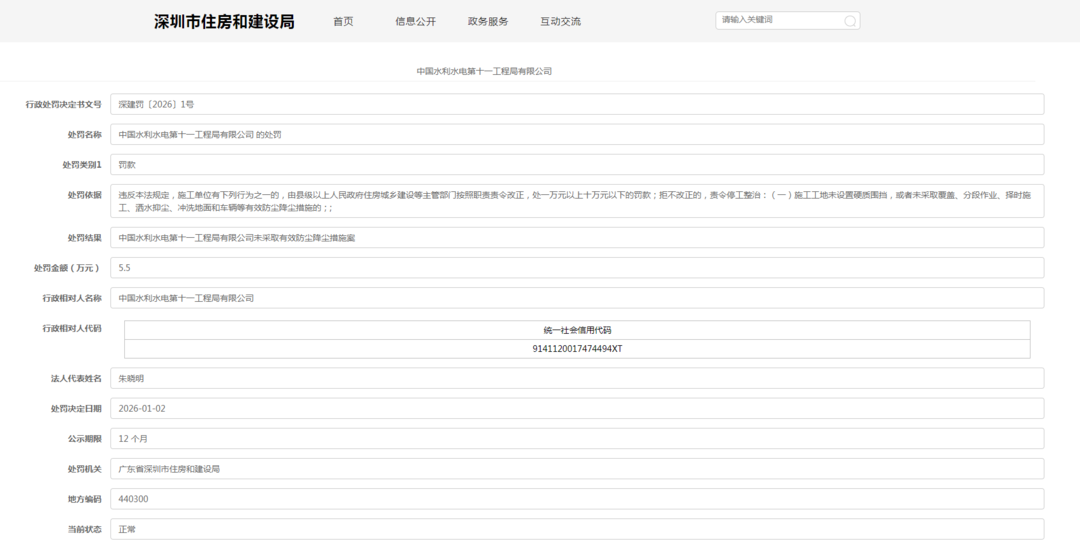Screen dimensions: 1080x545
Task: Click the 行政相对人名称 field
Action: click(576, 298)
